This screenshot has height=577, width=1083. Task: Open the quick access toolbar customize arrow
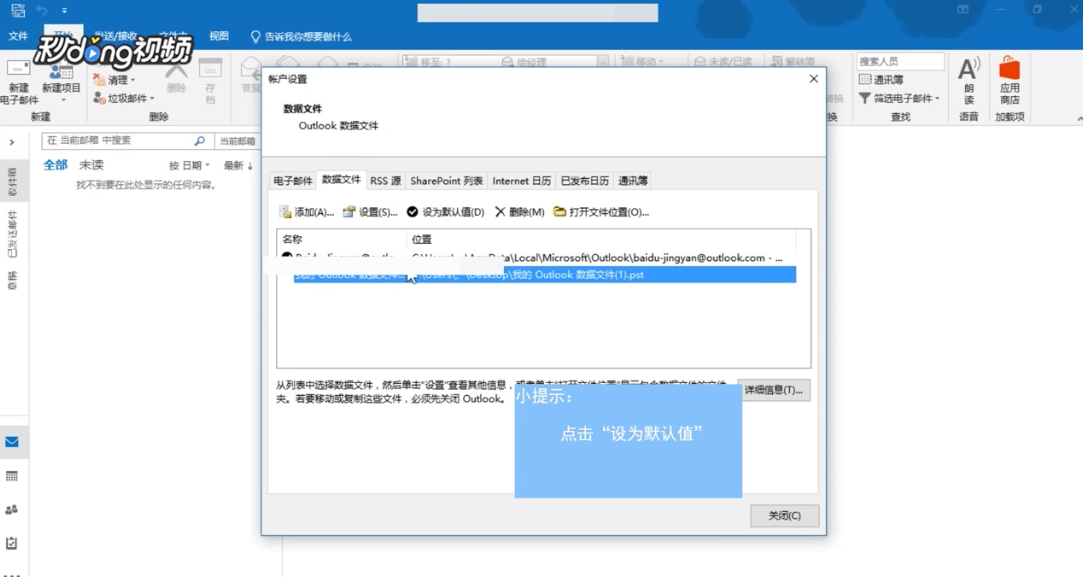(64, 10)
